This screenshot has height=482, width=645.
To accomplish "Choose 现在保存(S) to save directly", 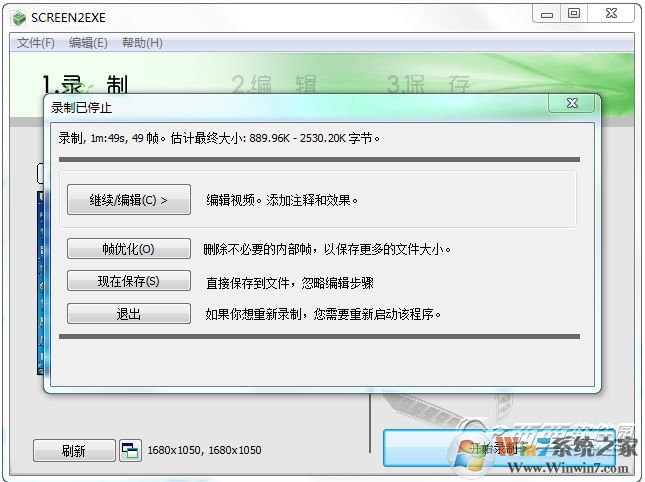I will tap(129, 280).
